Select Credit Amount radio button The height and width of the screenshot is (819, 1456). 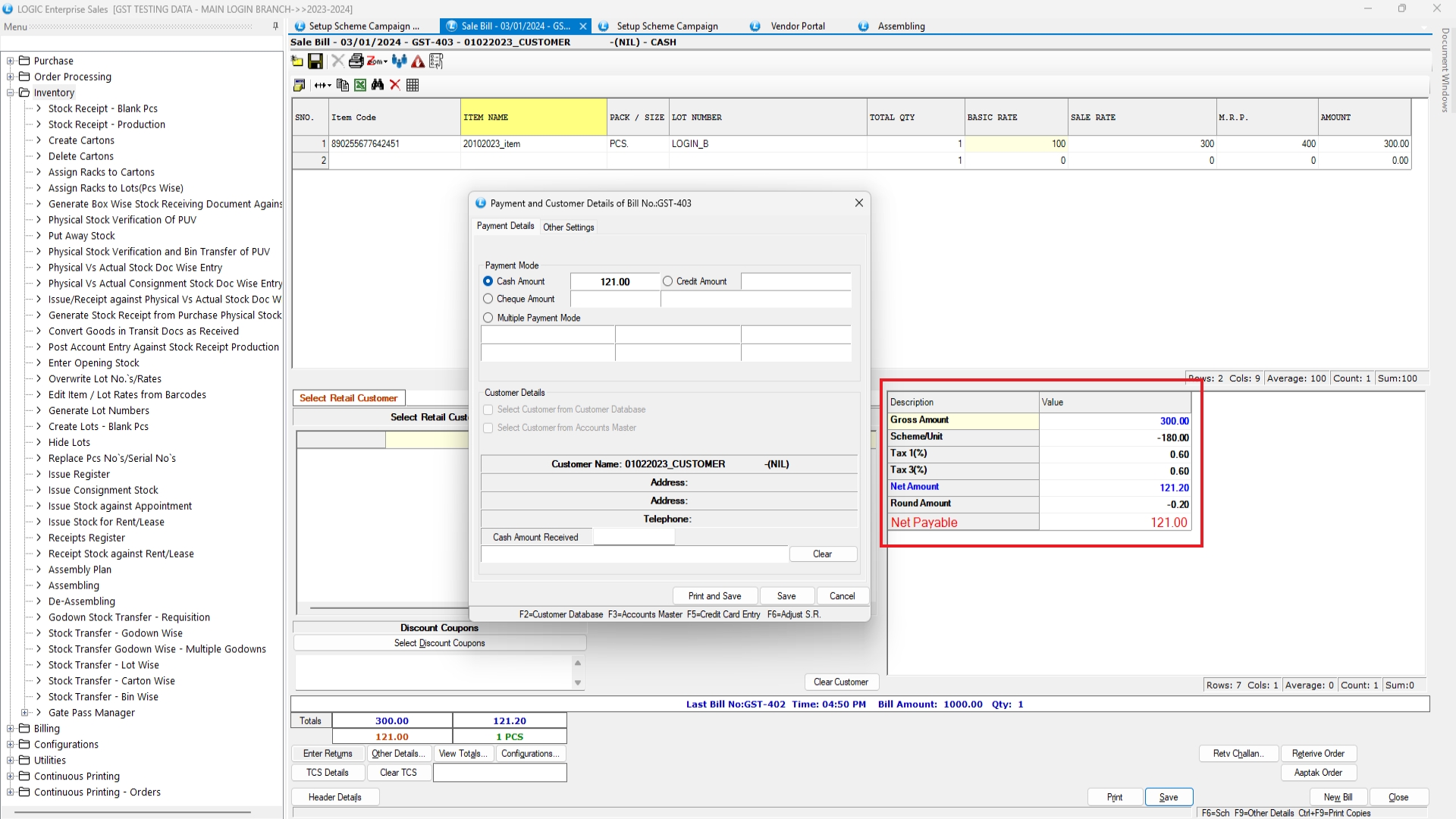pos(667,281)
